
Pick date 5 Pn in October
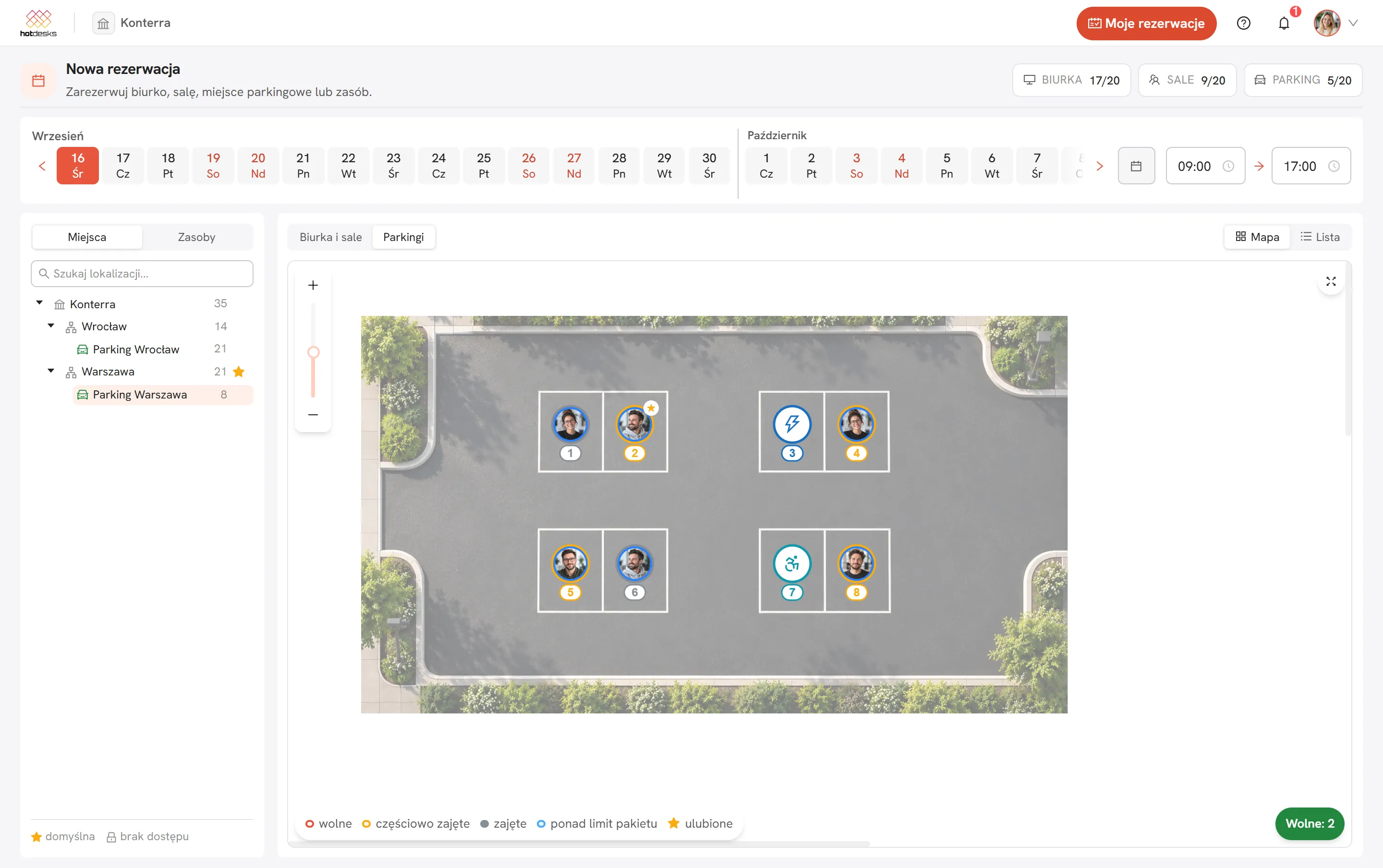pyautogui.click(x=946, y=166)
